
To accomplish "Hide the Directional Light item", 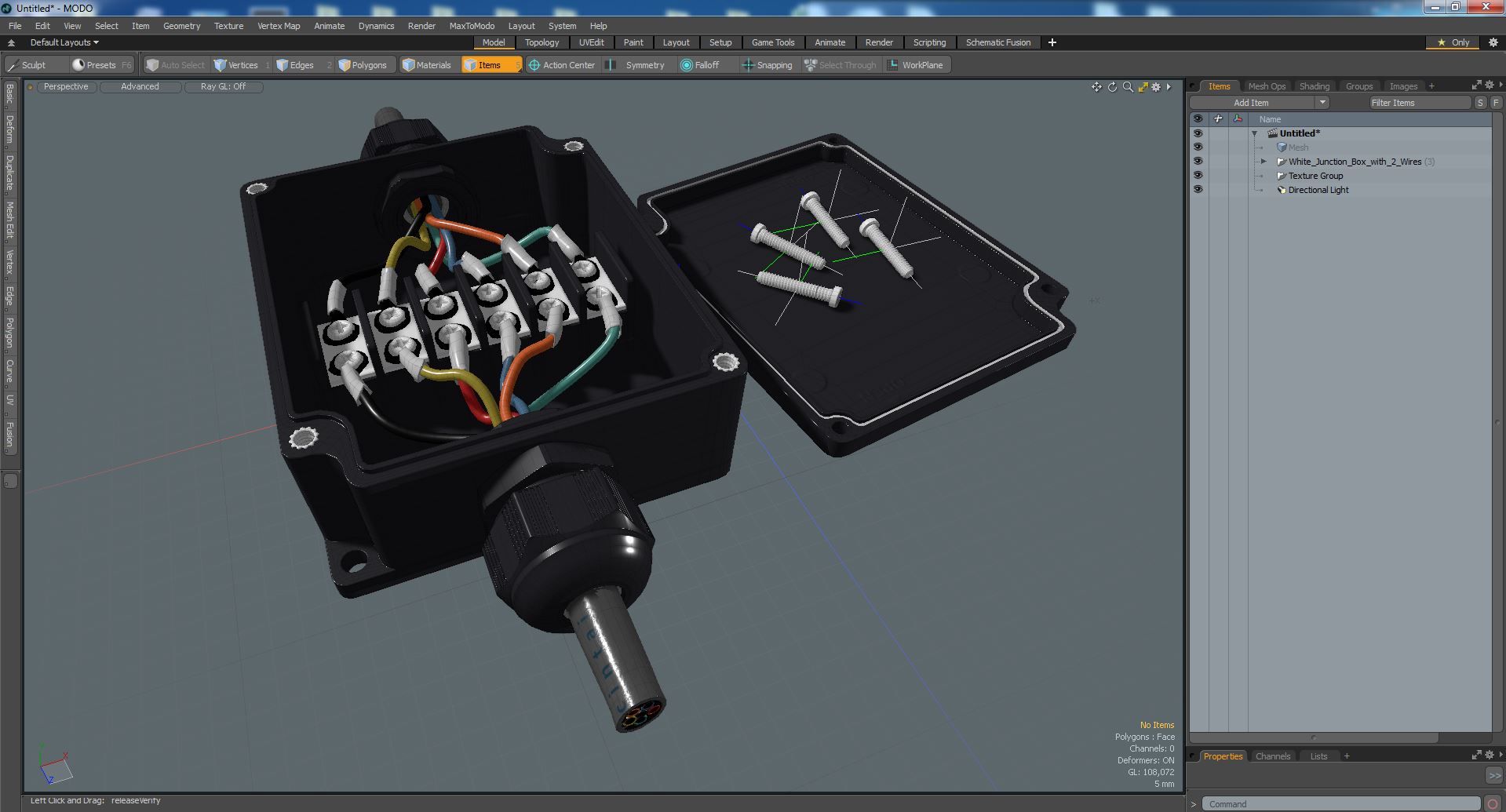I will click(1198, 190).
